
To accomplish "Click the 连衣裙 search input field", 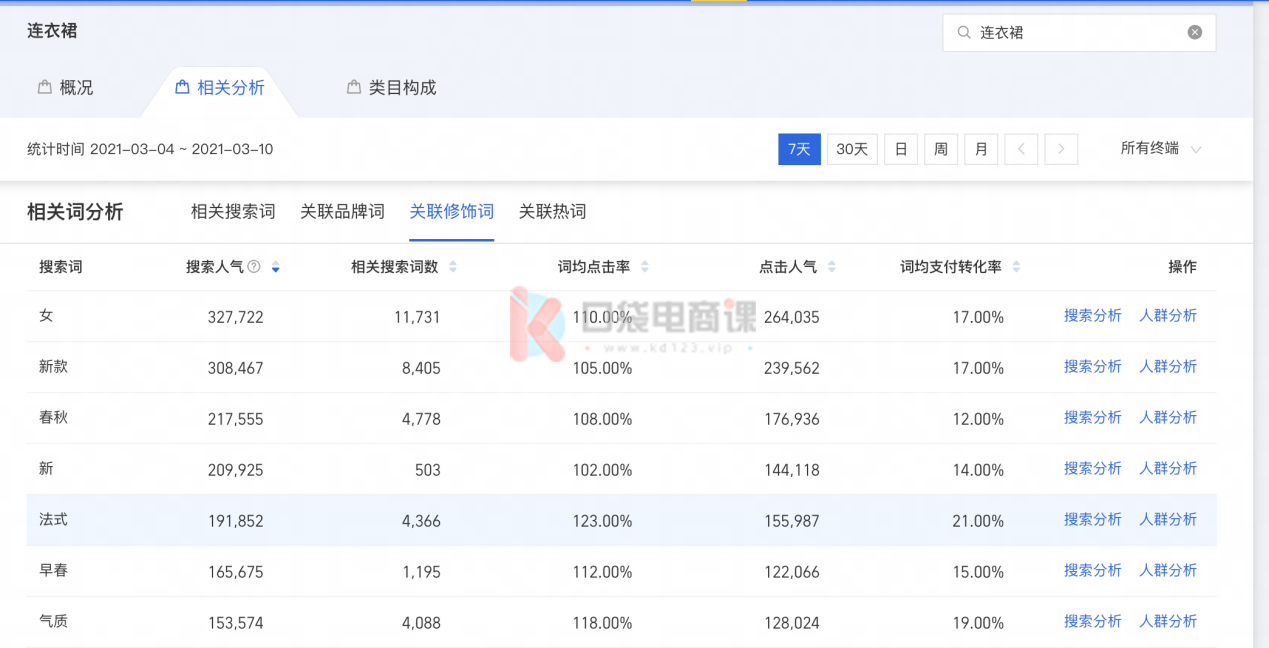I will (1079, 32).
